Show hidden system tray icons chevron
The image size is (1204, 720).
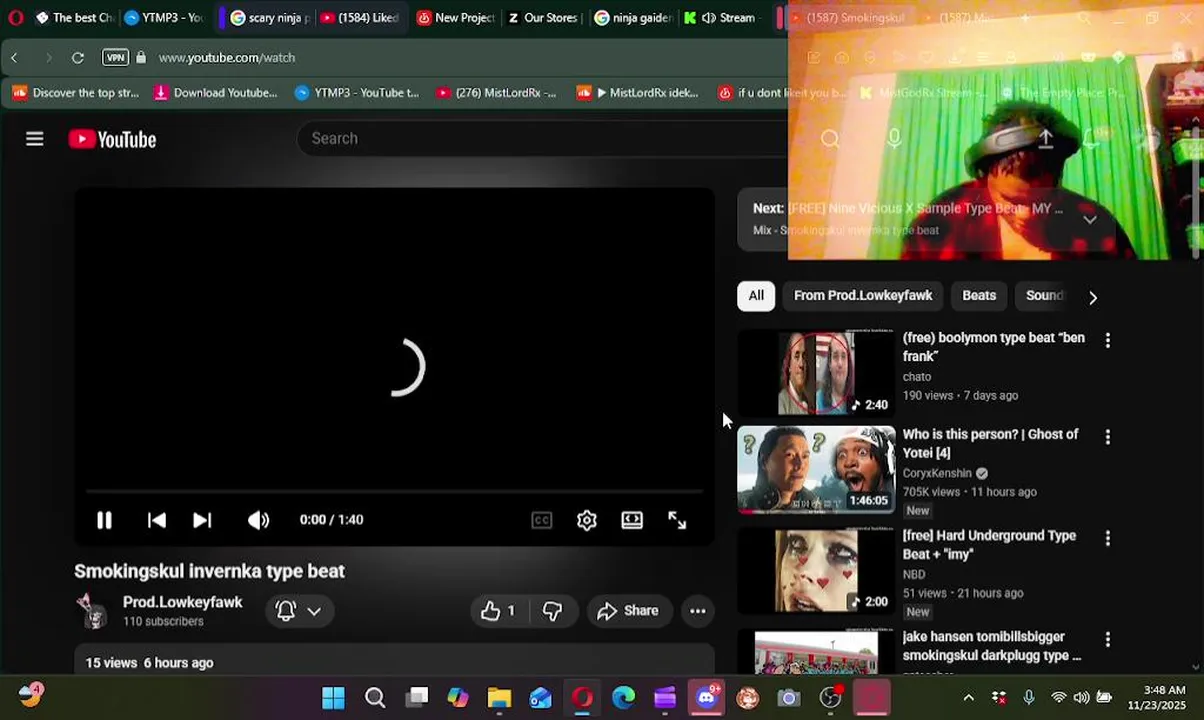(968, 698)
